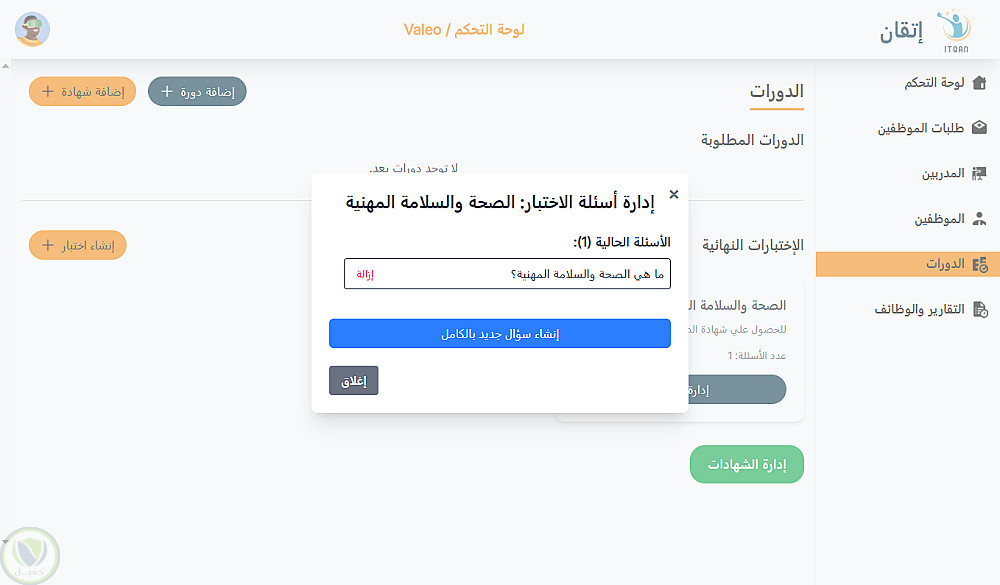Viewport: 1000px width, 585px height.
Task: Click إنشاء اختبار button
Action: click(77, 245)
